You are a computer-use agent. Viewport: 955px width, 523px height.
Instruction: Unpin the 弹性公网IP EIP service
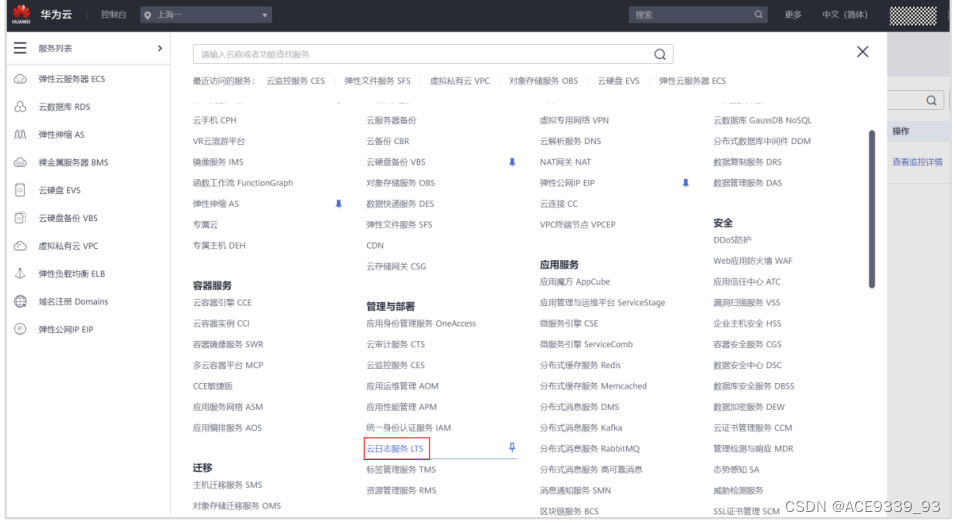(x=685, y=183)
